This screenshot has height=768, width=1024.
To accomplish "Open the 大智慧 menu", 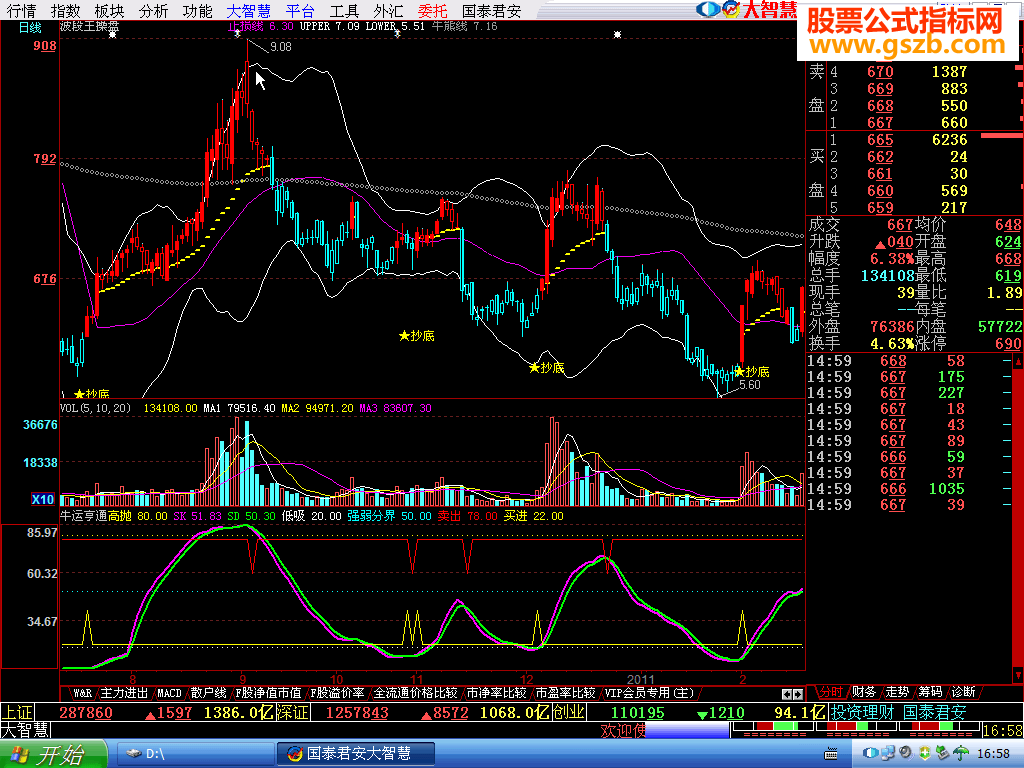I will 248,10.
